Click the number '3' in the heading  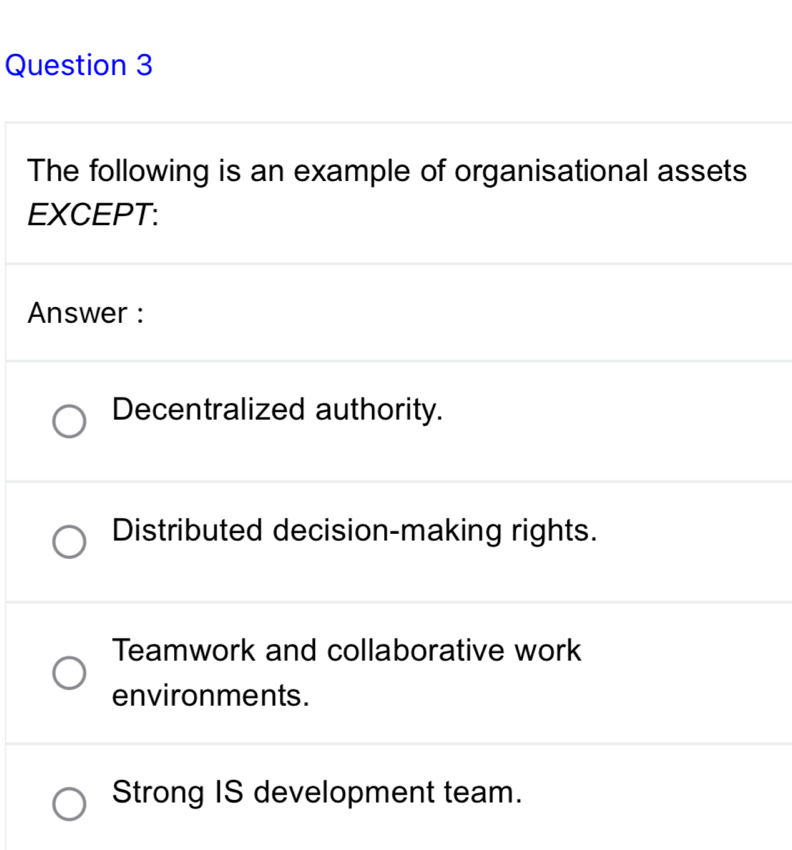[x=144, y=66]
